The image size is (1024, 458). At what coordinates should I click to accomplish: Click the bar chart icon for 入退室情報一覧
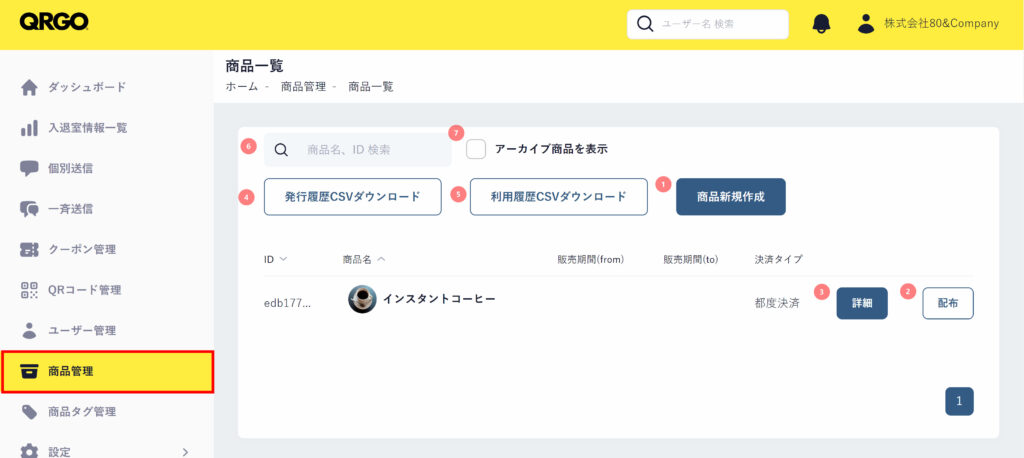click(x=29, y=127)
